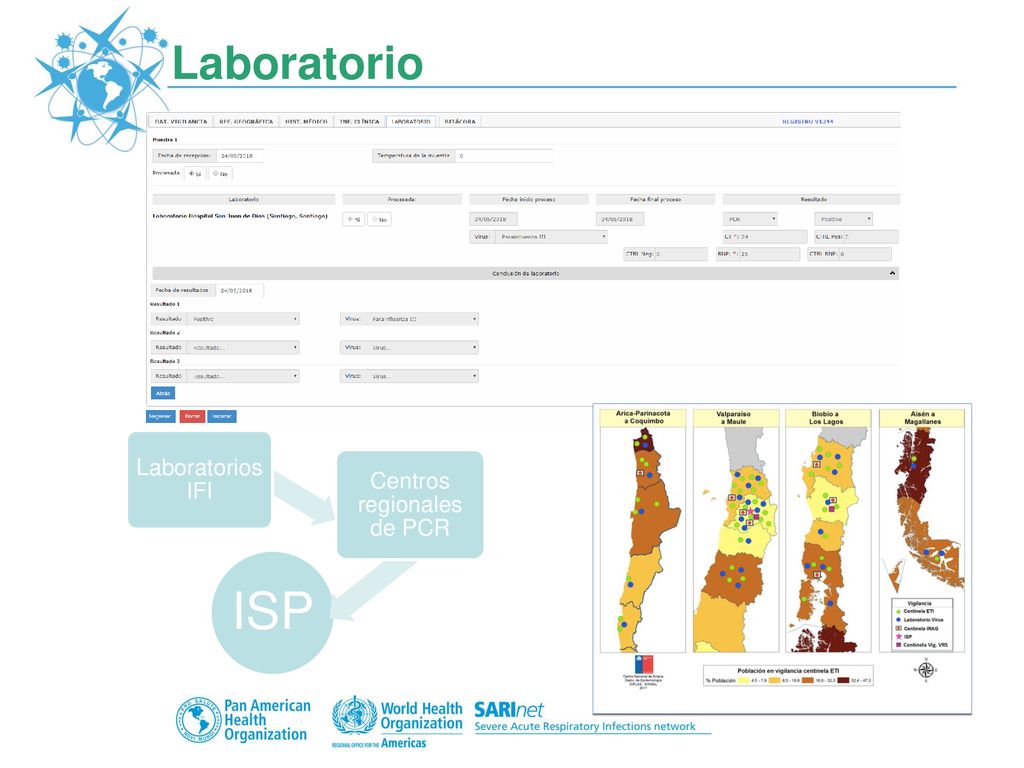Click the green Centinela ETI legend dot

[899, 611]
